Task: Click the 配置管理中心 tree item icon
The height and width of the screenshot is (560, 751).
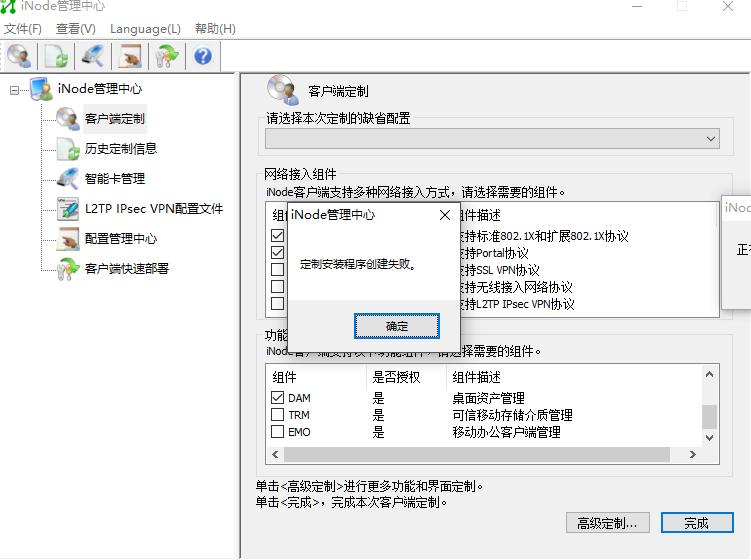Action: tap(68, 239)
